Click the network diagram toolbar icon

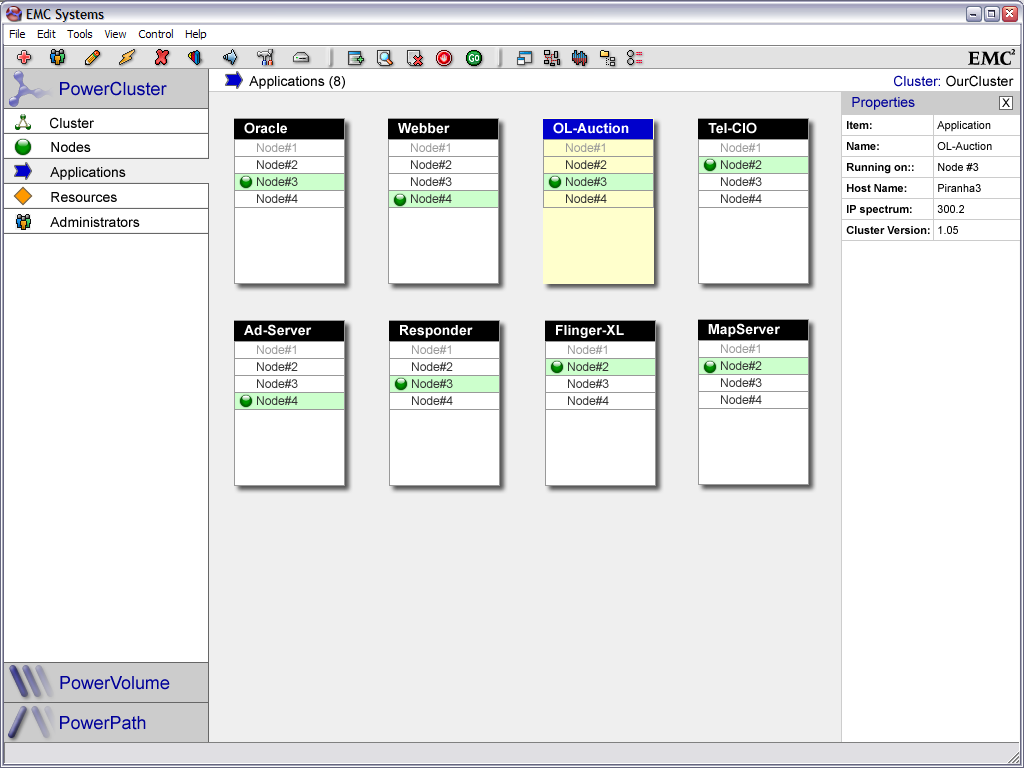552,58
